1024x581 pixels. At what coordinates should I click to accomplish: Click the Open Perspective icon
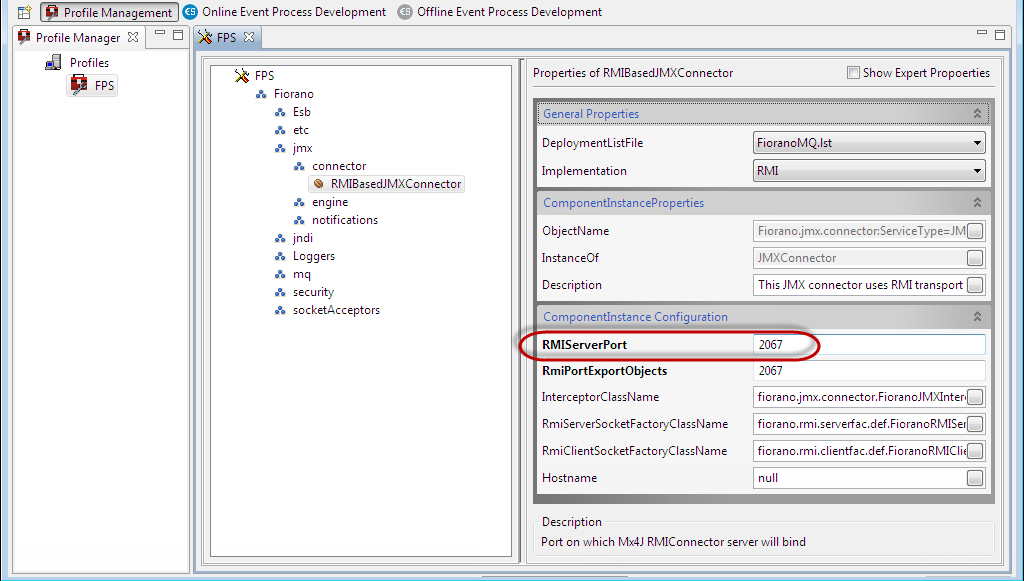24,12
